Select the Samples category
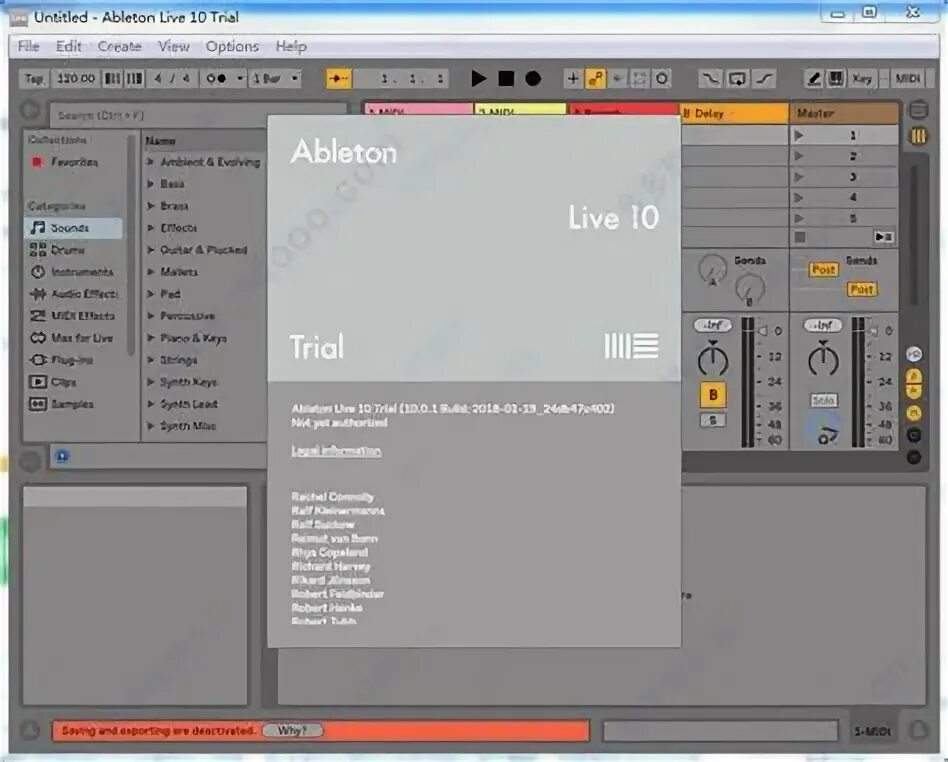Screen dimensions: 948x762 point(62,404)
